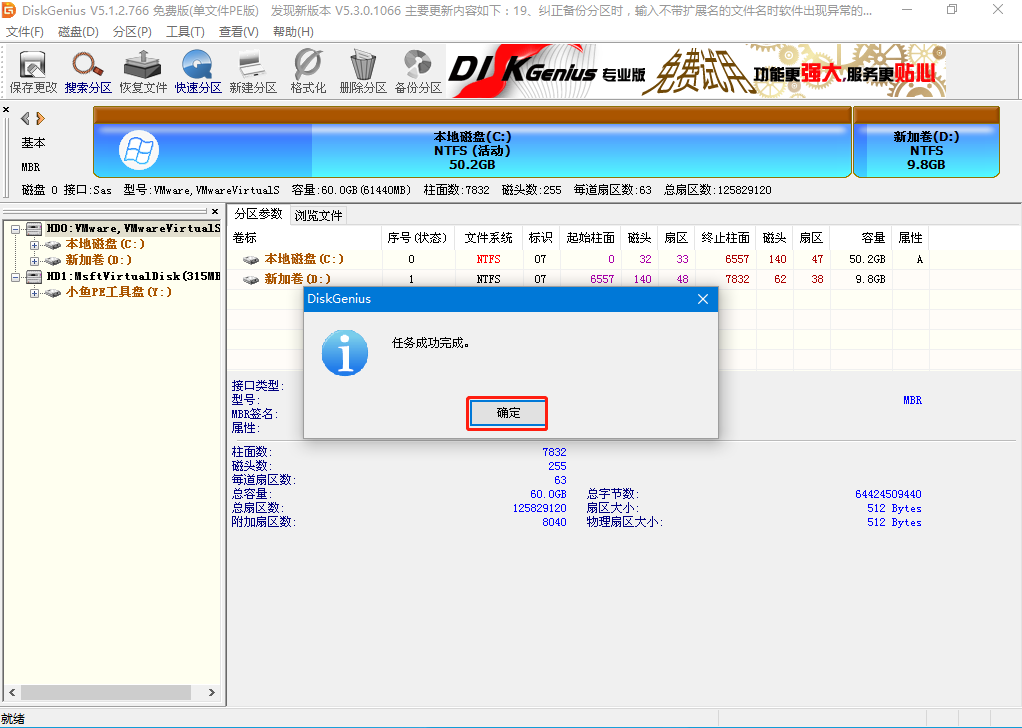Open the 恢复文件 (Recover Files) tool

pos(143,71)
